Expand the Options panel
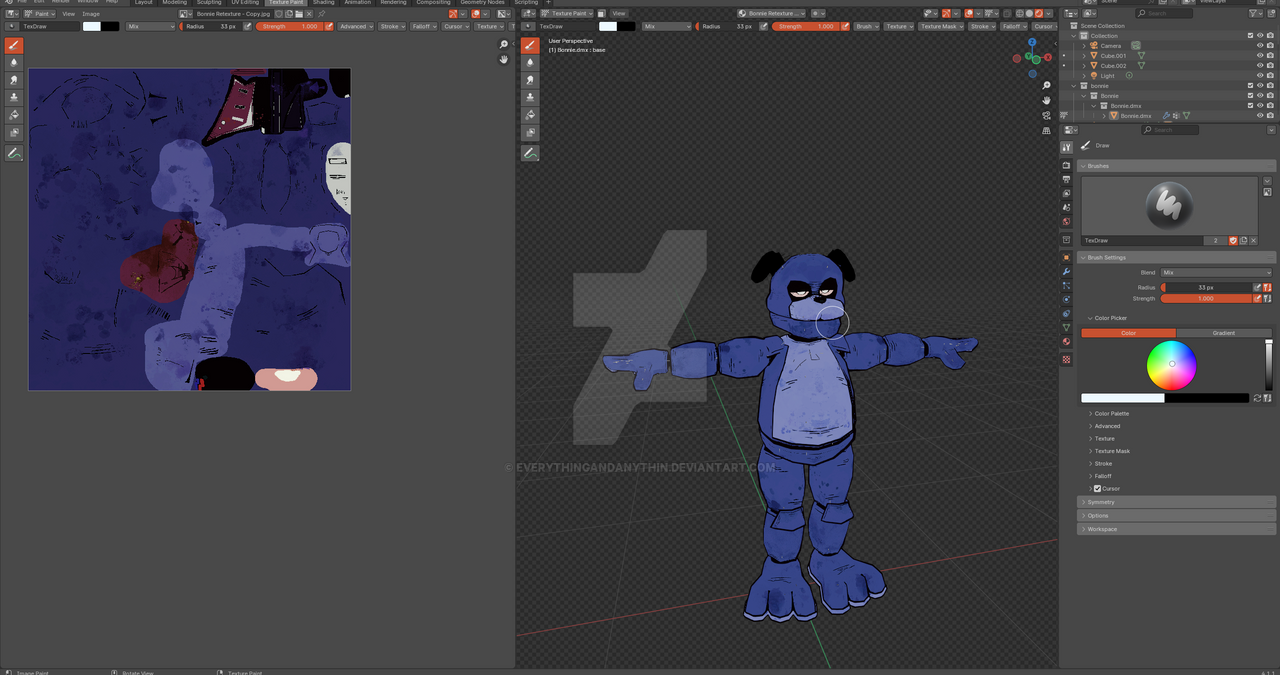Image resolution: width=1280 pixels, height=675 pixels. click(x=1176, y=516)
